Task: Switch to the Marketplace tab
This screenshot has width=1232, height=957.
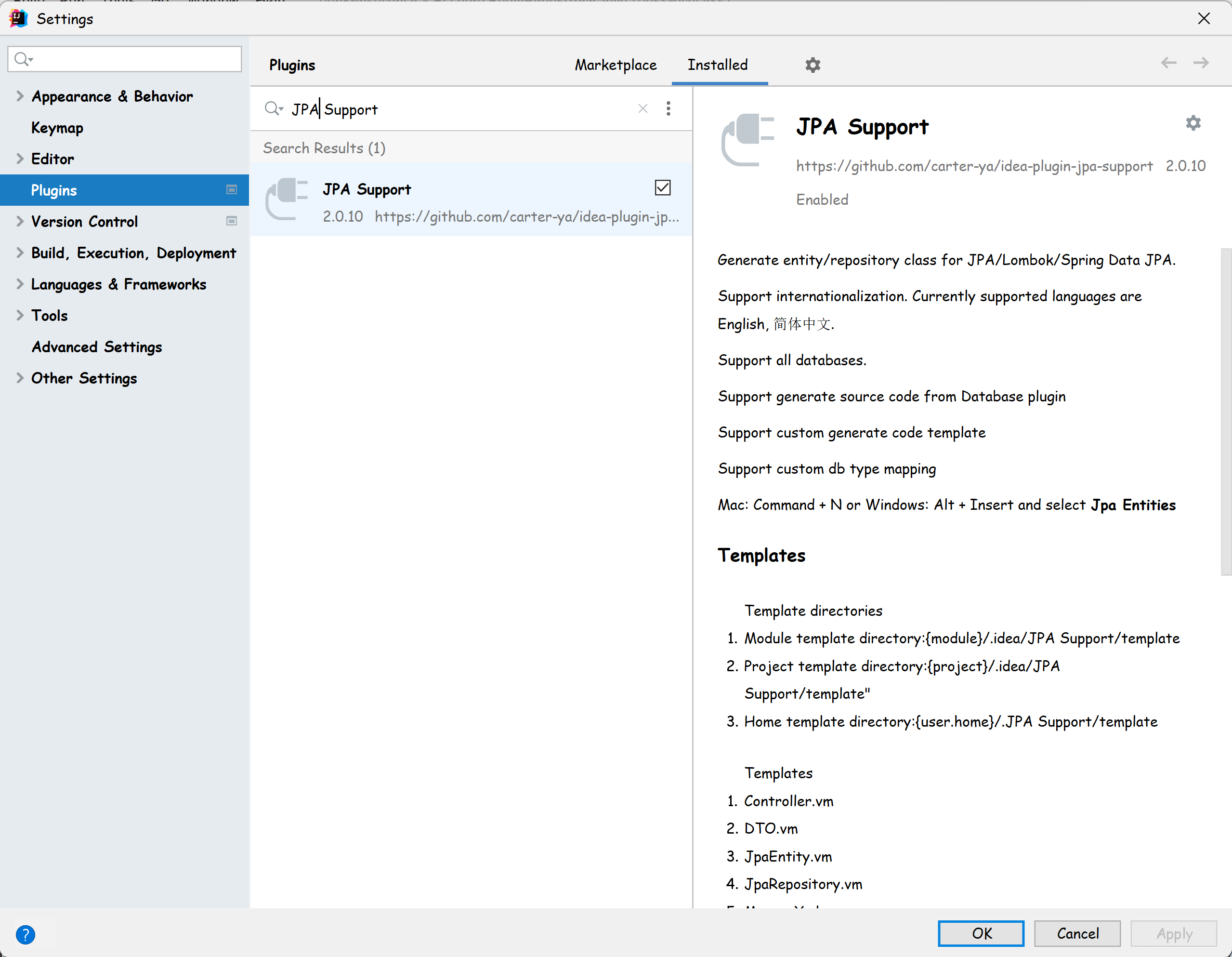Action: (616, 65)
